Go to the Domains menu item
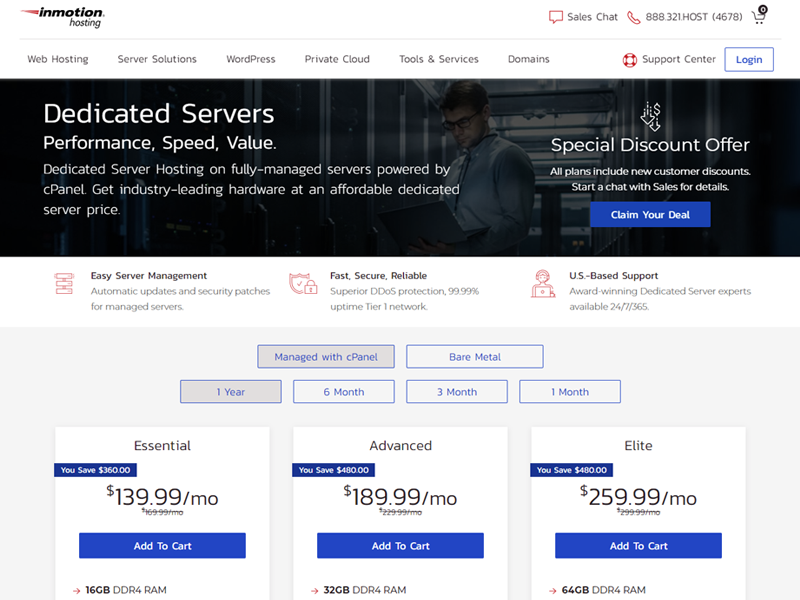 click(528, 59)
